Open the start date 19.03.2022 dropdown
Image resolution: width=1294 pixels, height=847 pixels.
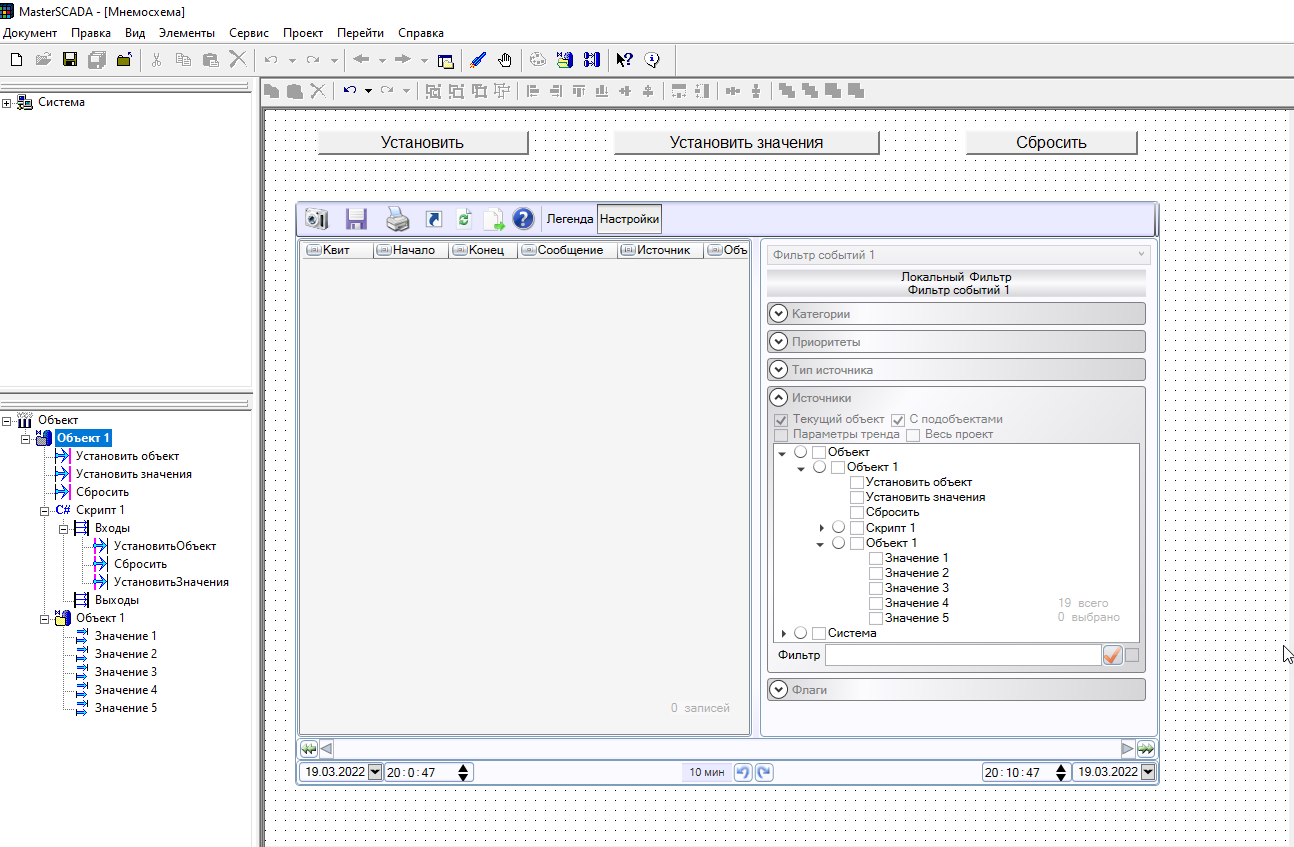(376, 772)
